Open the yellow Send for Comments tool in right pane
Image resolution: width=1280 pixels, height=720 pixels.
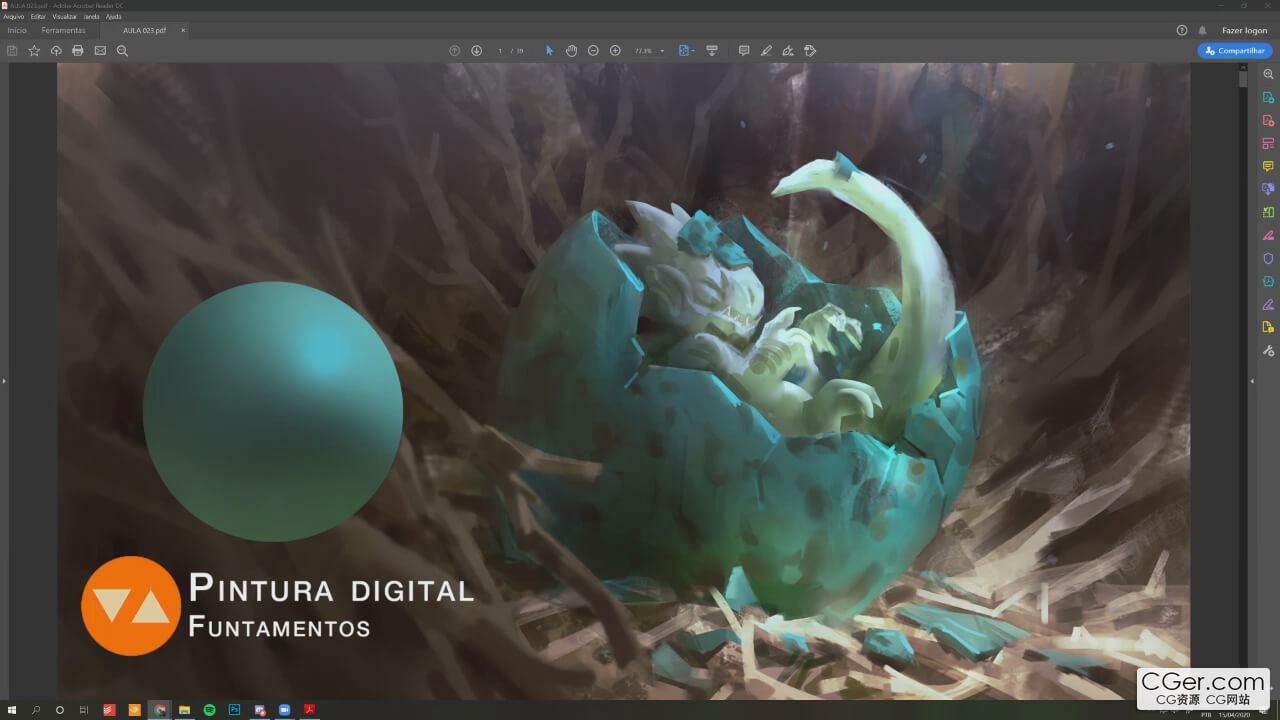1268,328
